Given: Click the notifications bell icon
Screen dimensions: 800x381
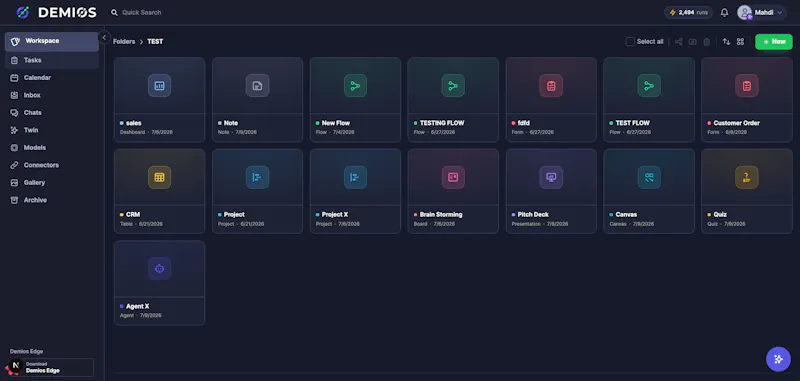Looking at the screenshot, I should pyautogui.click(x=724, y=13).
